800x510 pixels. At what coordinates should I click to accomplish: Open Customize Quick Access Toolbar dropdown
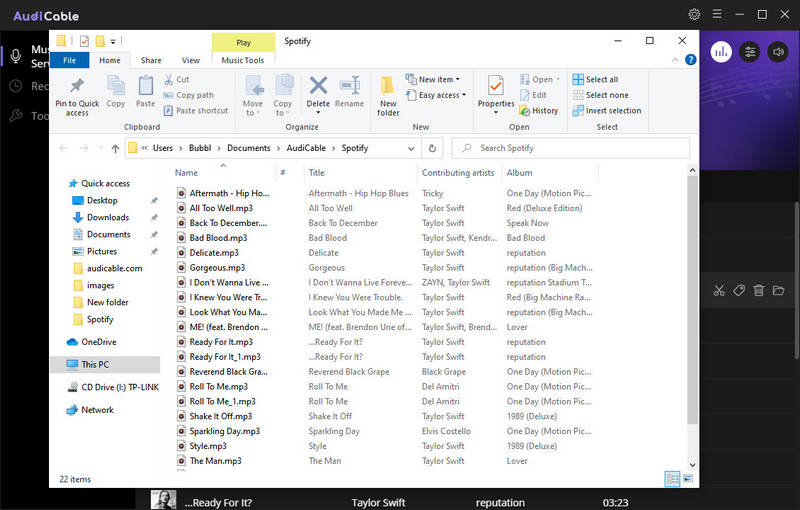(x=113, y=41)
